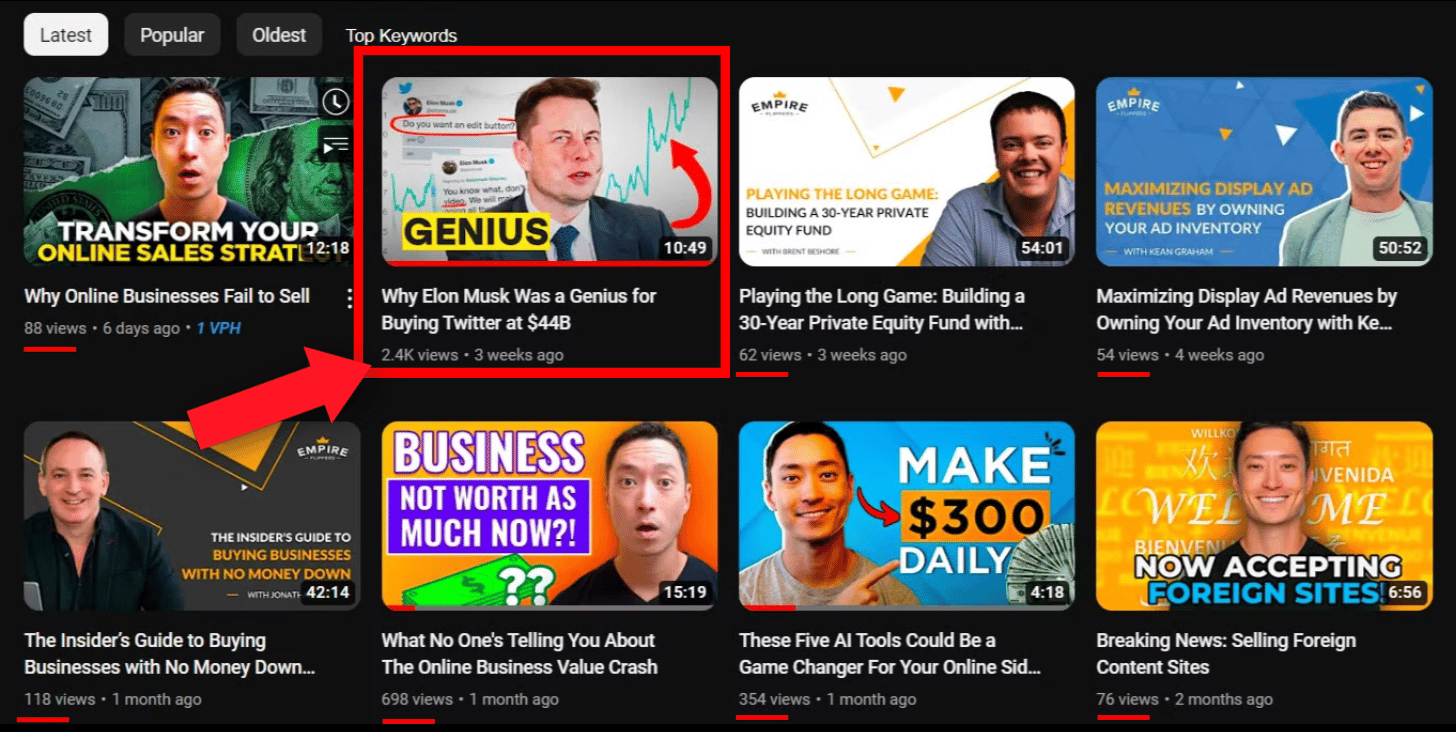Click title The Insider's Guide to Buying Businesses
1456x732 pixels.
click(170, 654)
